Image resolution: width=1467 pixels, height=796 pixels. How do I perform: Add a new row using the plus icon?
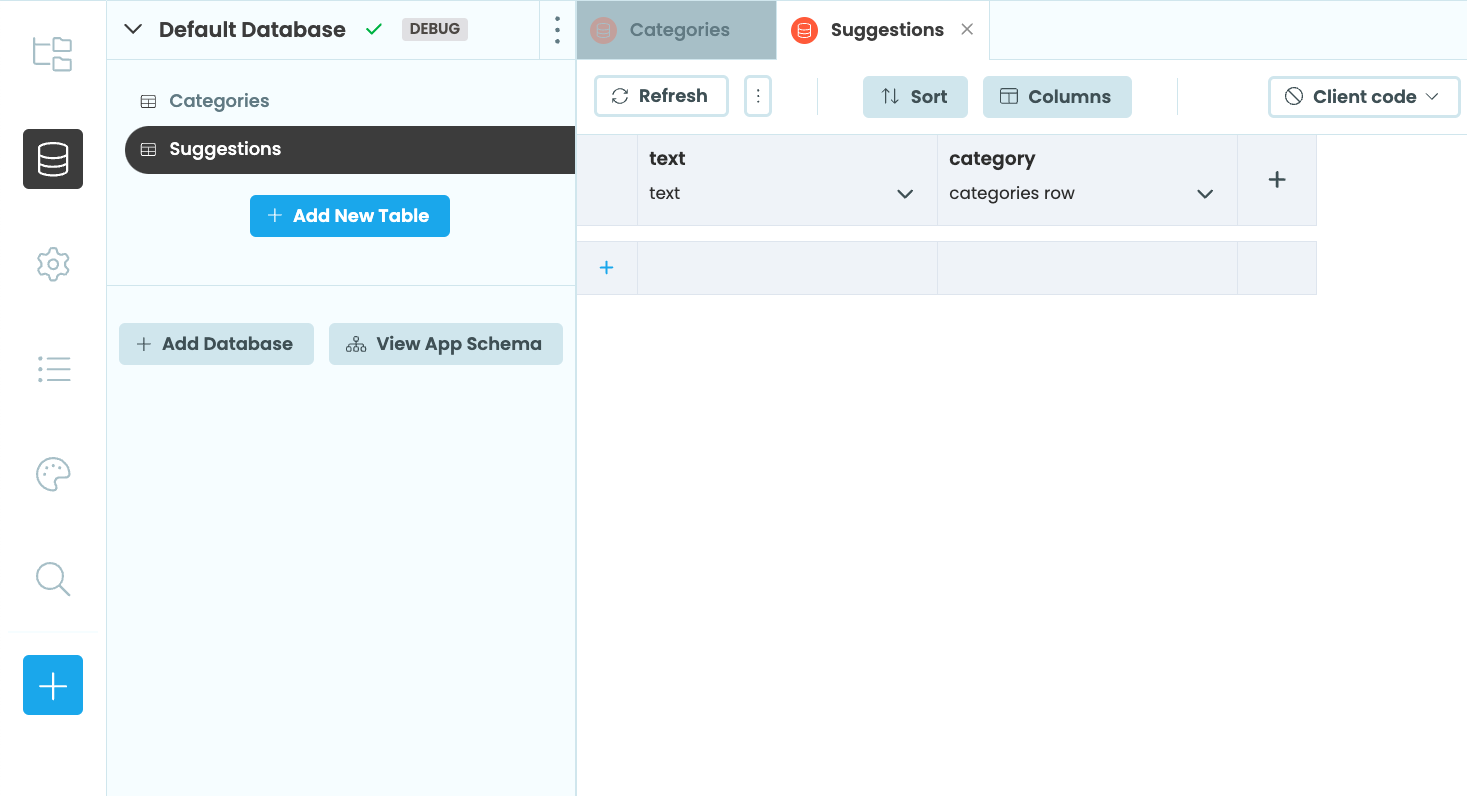point(606,267)
